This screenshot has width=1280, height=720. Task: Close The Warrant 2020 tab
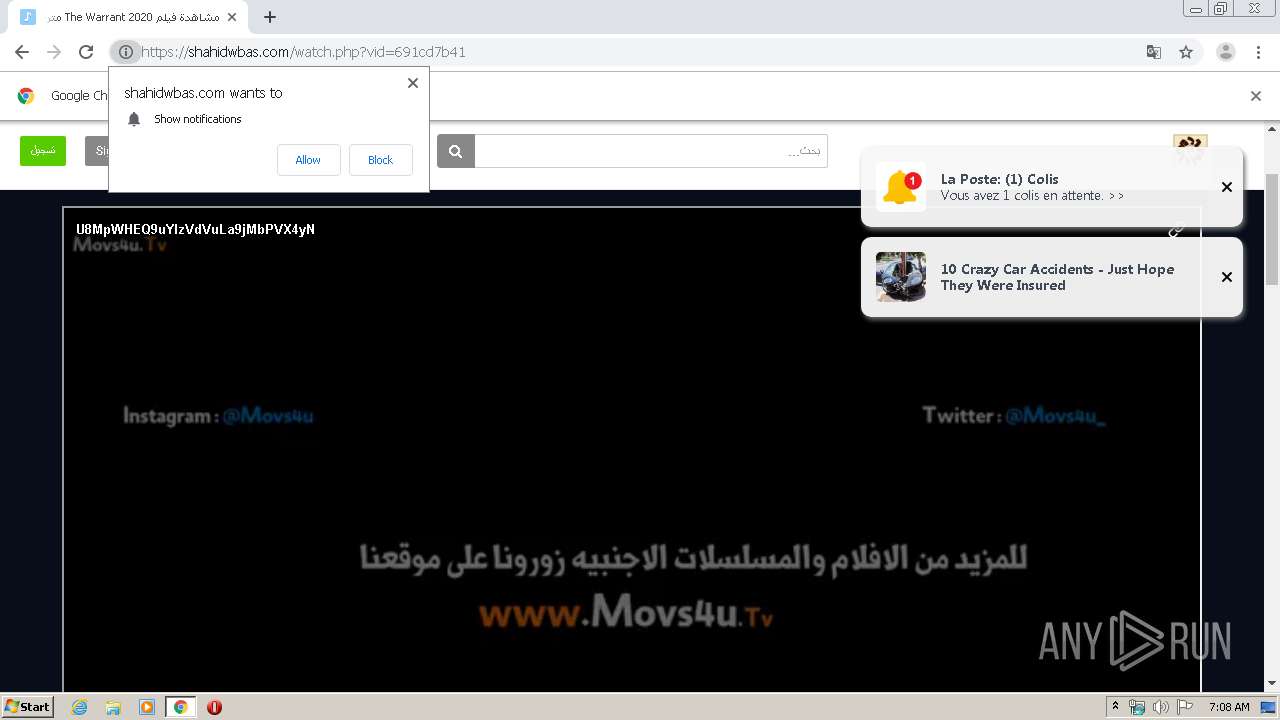233,17
